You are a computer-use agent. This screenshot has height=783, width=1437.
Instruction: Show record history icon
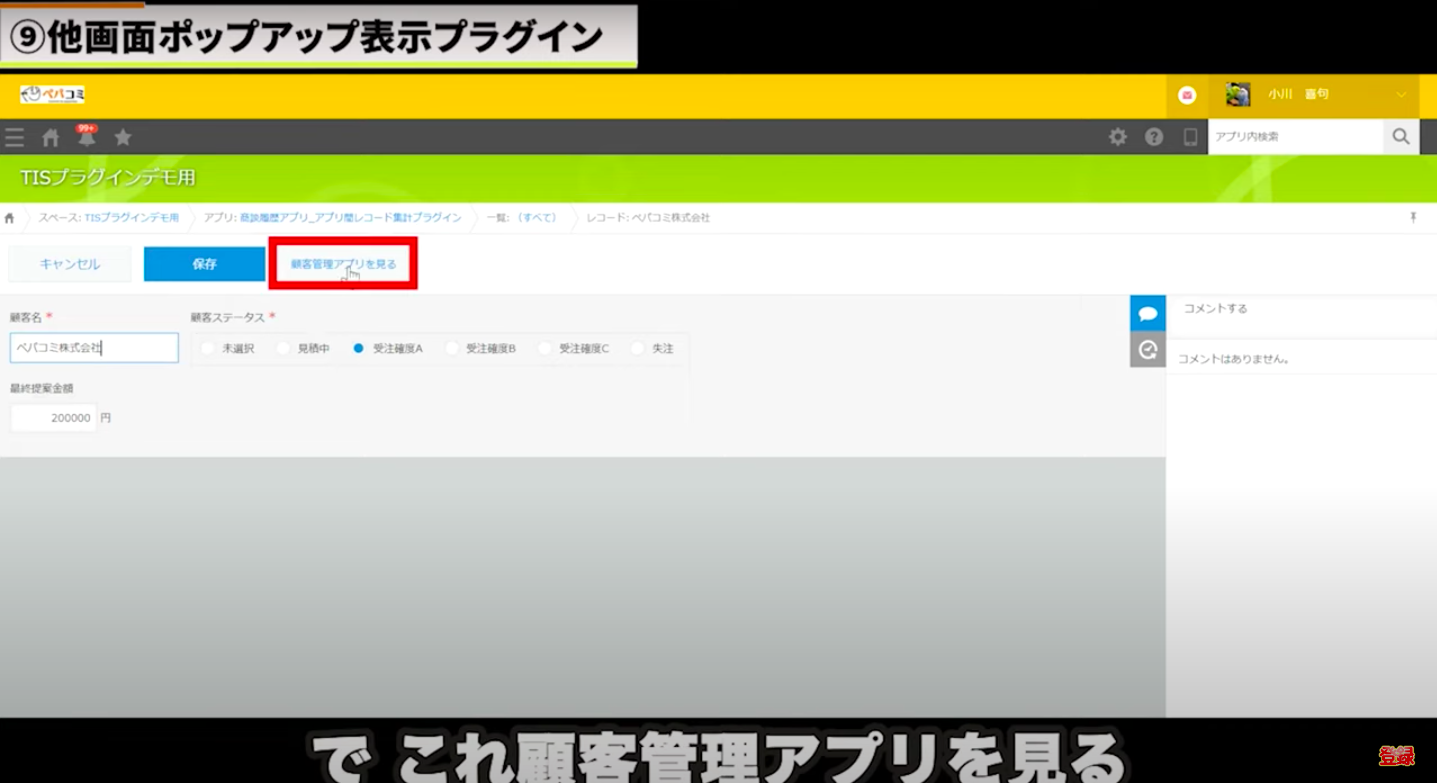pyautogui.click(x=1147, y=350)
